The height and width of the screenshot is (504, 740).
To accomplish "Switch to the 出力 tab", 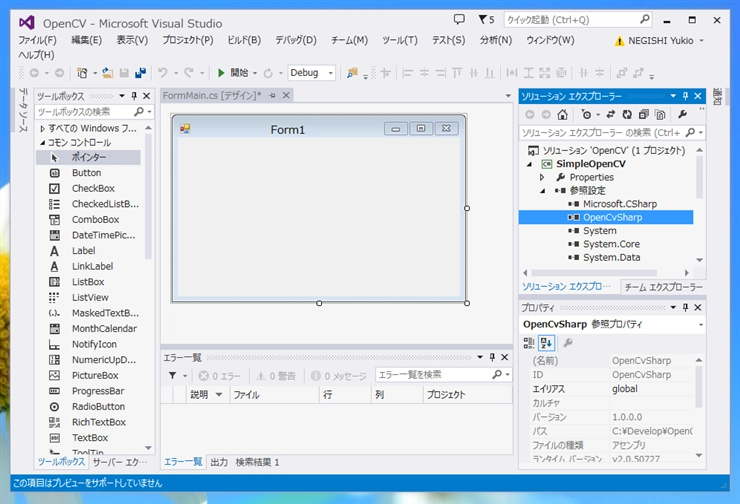I will (x=219, y=462).
